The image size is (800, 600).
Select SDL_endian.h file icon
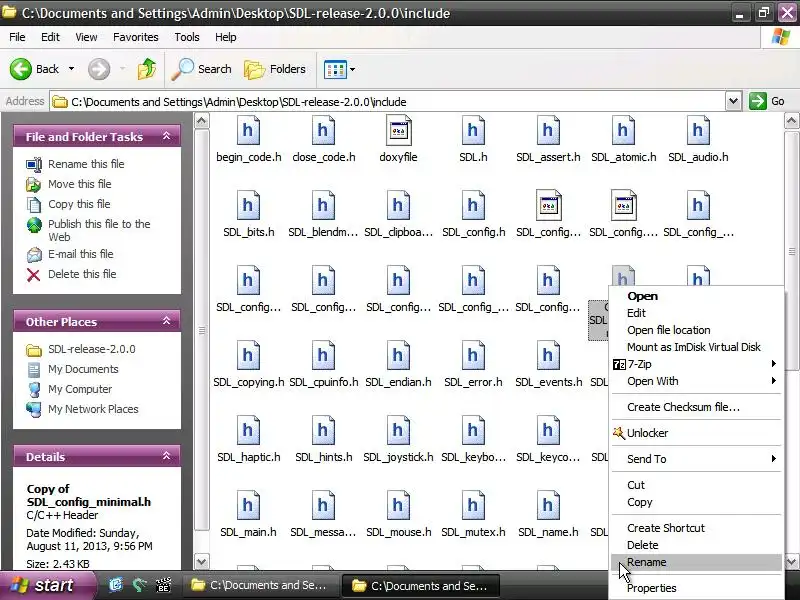(x=398, y=356)
